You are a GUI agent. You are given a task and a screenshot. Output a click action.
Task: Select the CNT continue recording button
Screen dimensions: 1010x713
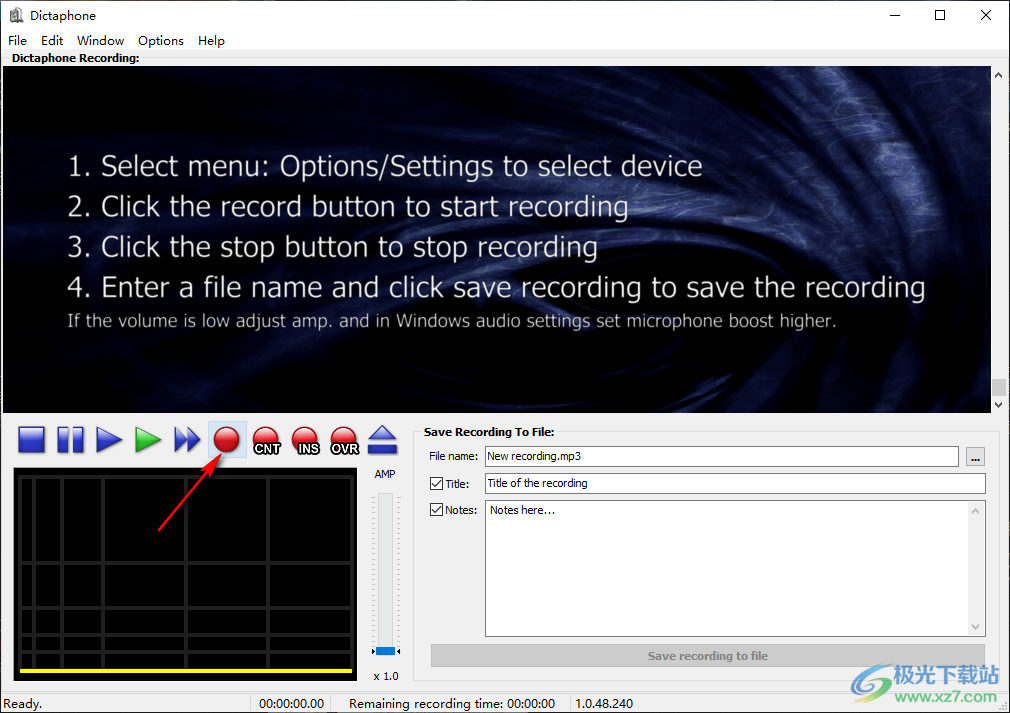tap(267, 440)
